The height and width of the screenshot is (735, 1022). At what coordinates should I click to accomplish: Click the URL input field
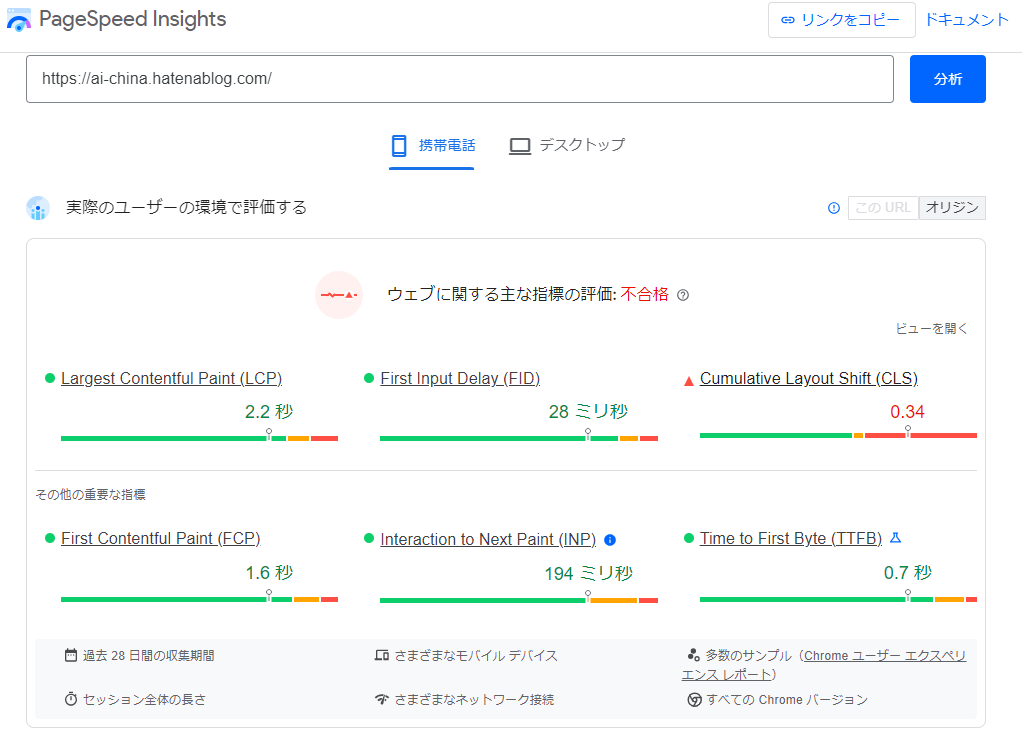pos(460,79)
